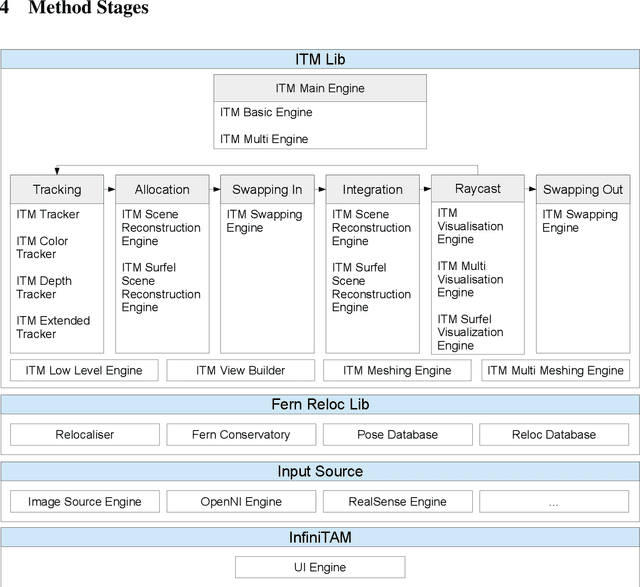Click the RealSense Engine box

[397, 502]
